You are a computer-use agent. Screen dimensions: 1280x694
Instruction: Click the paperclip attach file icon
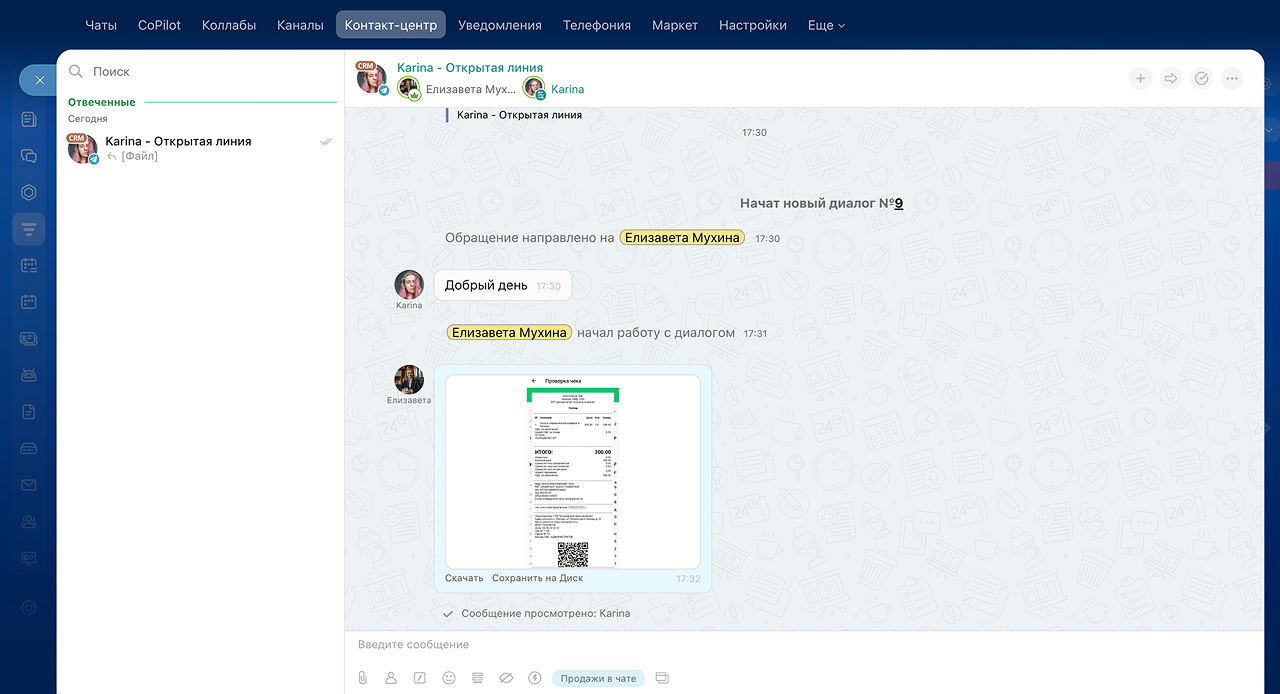tap(363, 678)
